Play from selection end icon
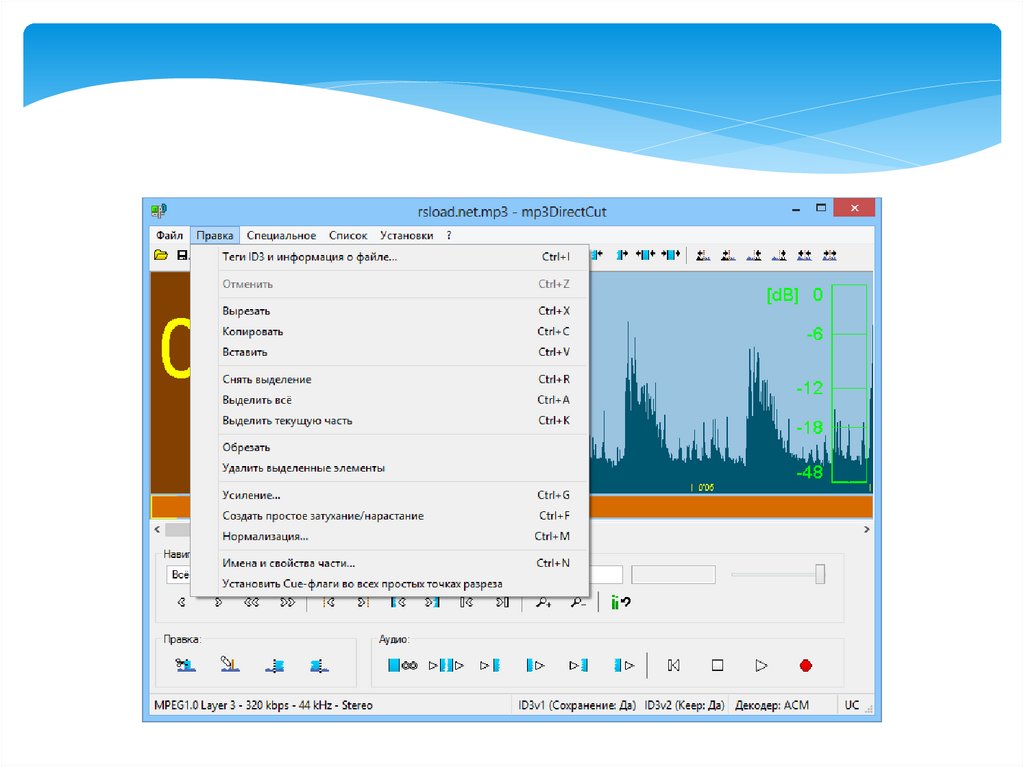 (624, 665)
